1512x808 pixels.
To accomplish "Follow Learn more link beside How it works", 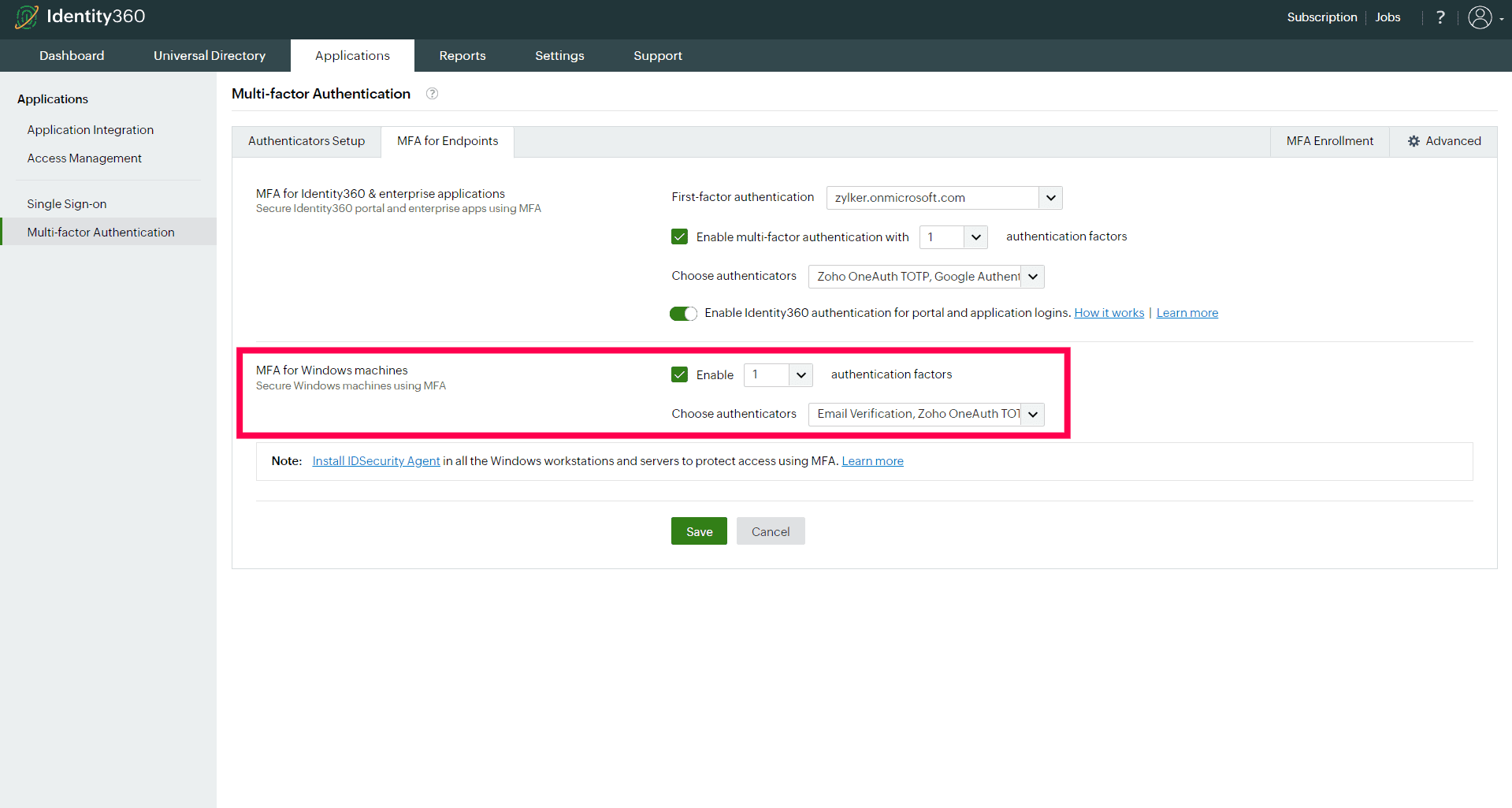I will (x=1187, y=313).
